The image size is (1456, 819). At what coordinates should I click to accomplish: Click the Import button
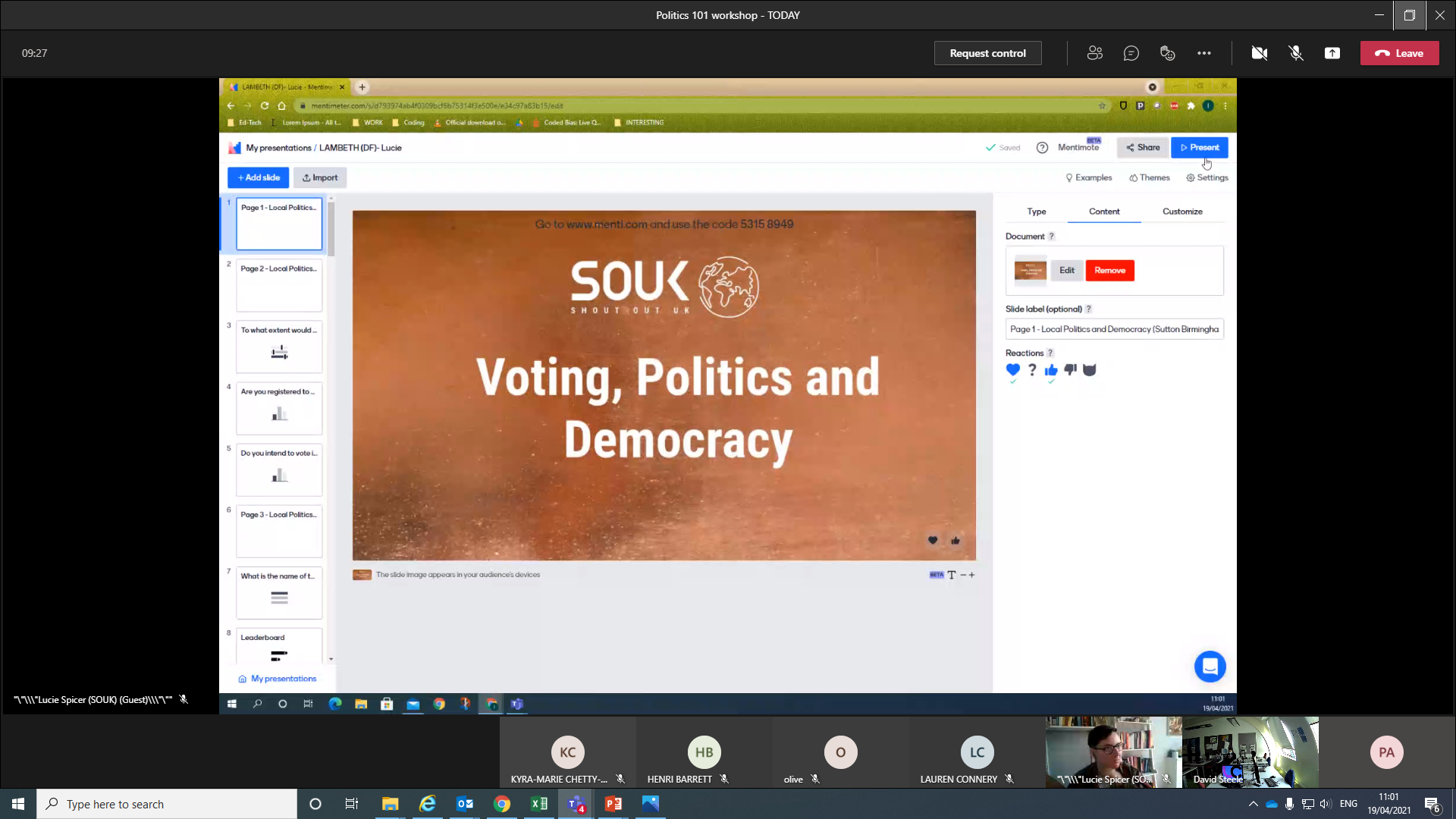(x=320, y=177)
